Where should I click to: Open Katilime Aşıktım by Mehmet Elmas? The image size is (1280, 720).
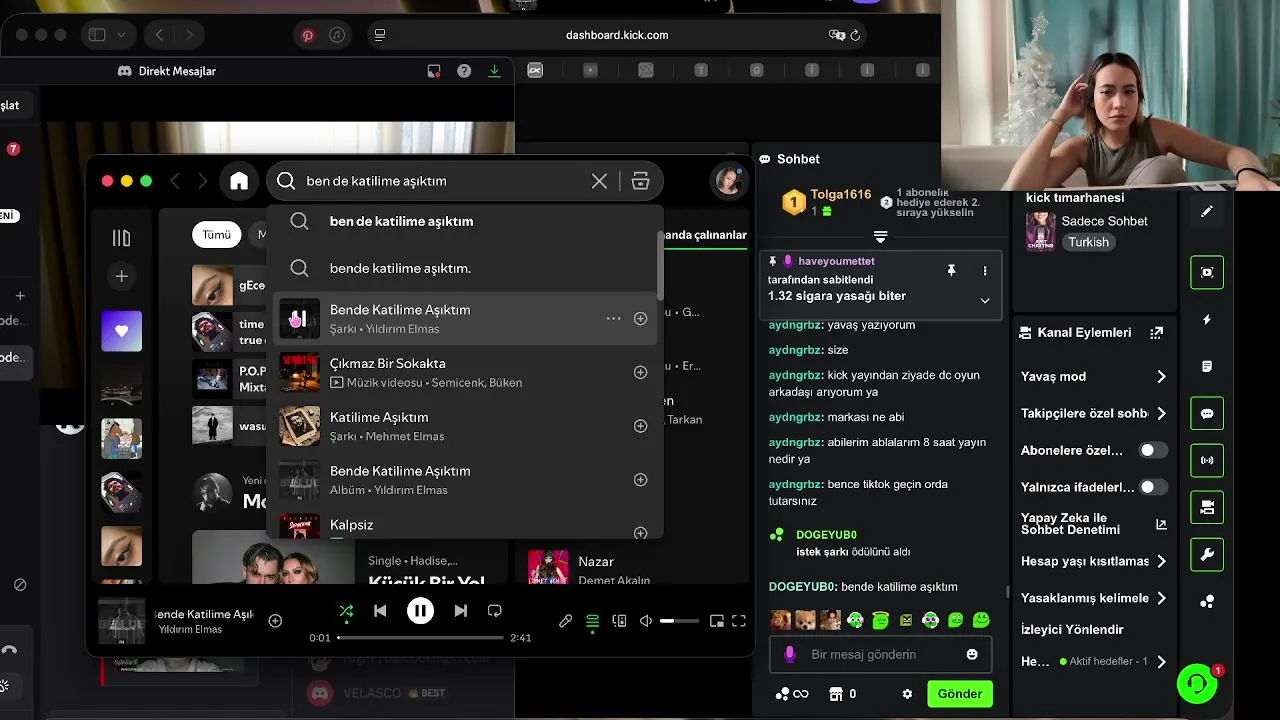pyautogui.click(x=465, y=426)
